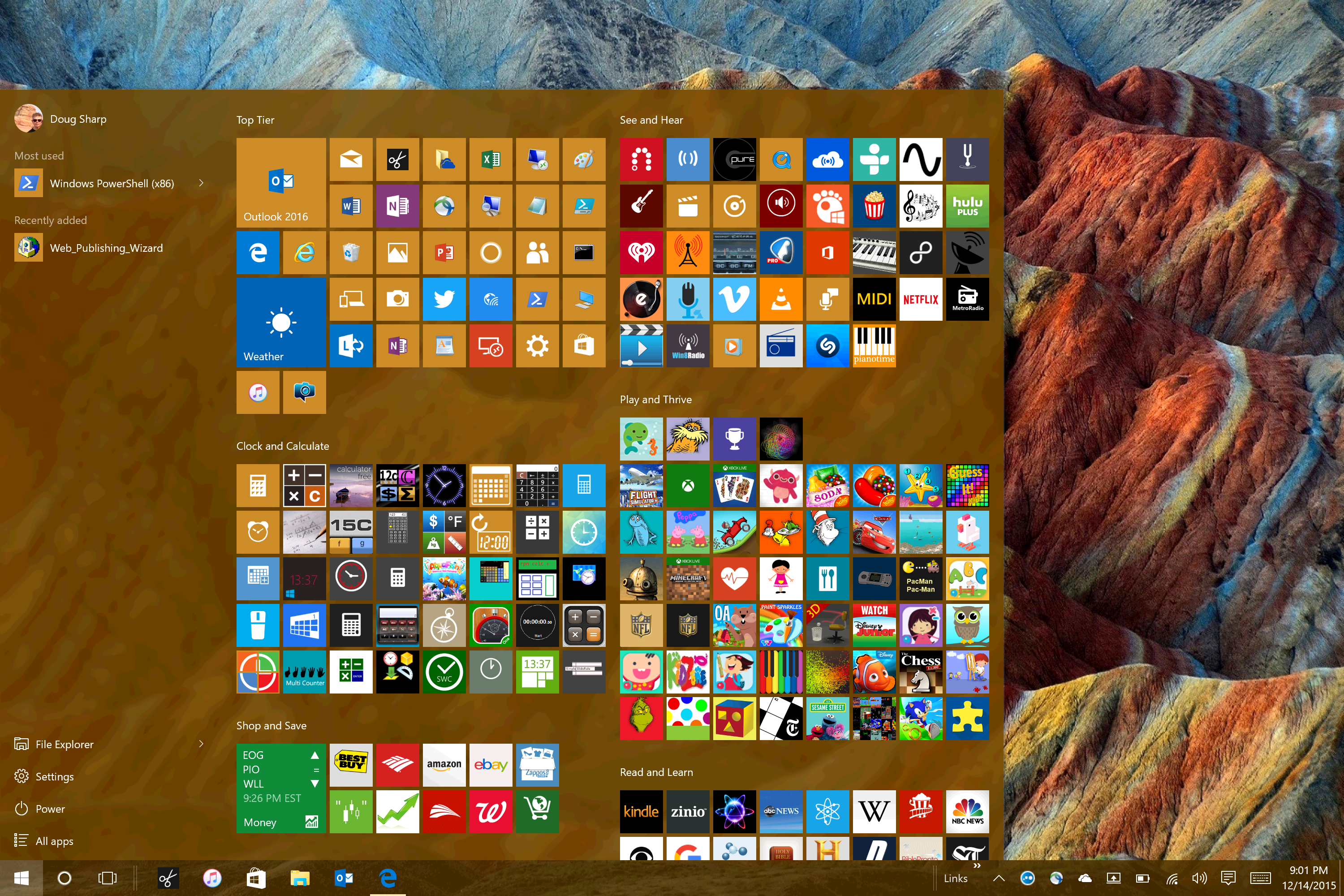Open the Win8Radio tile
Viewport: 1344px width, 896px height.
point(688,346)
